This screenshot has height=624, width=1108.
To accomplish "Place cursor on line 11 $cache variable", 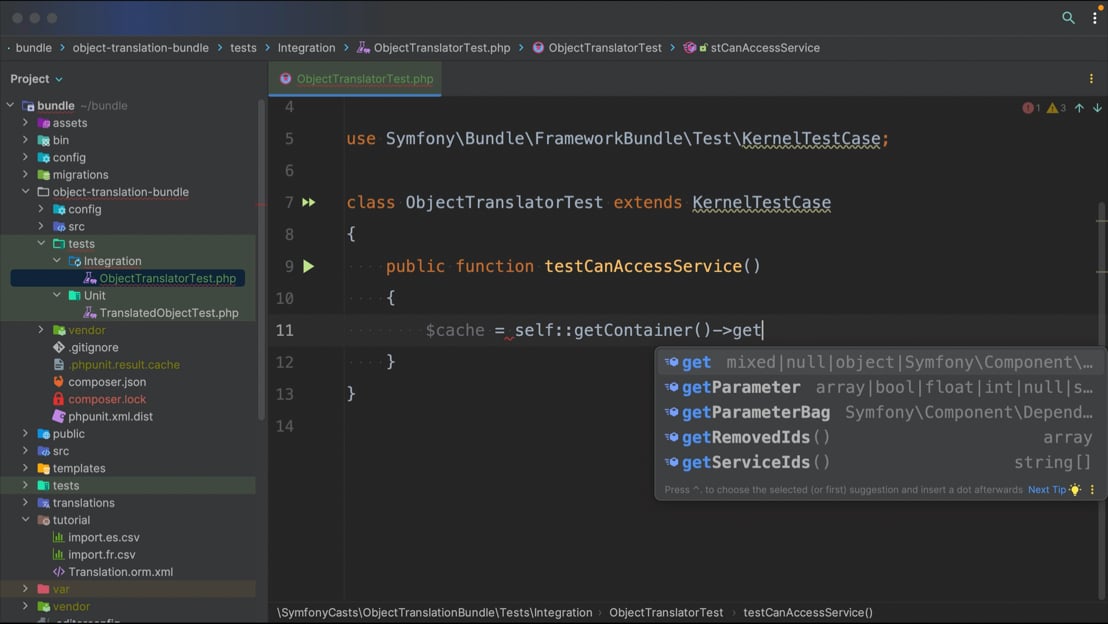I will pos(455,330).
